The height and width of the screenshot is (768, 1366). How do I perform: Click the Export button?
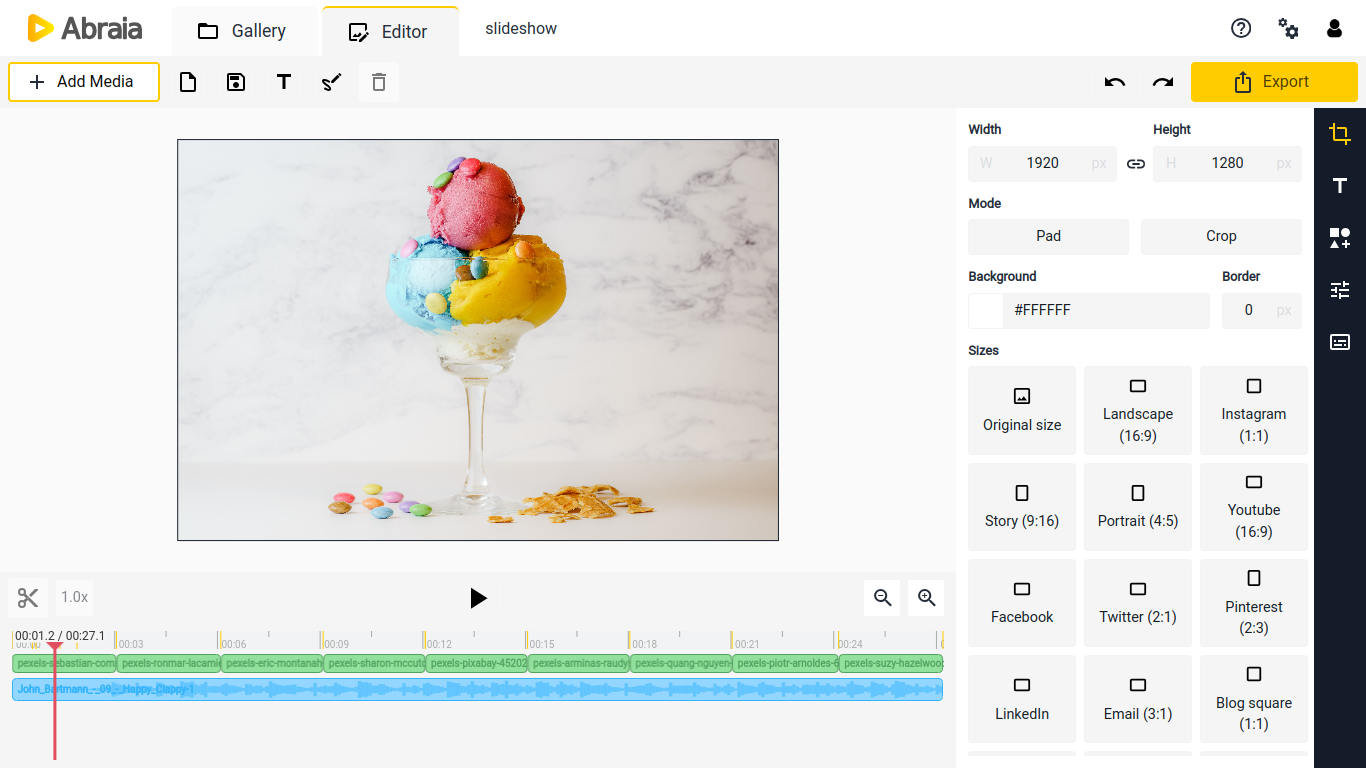pos(1273,82)
